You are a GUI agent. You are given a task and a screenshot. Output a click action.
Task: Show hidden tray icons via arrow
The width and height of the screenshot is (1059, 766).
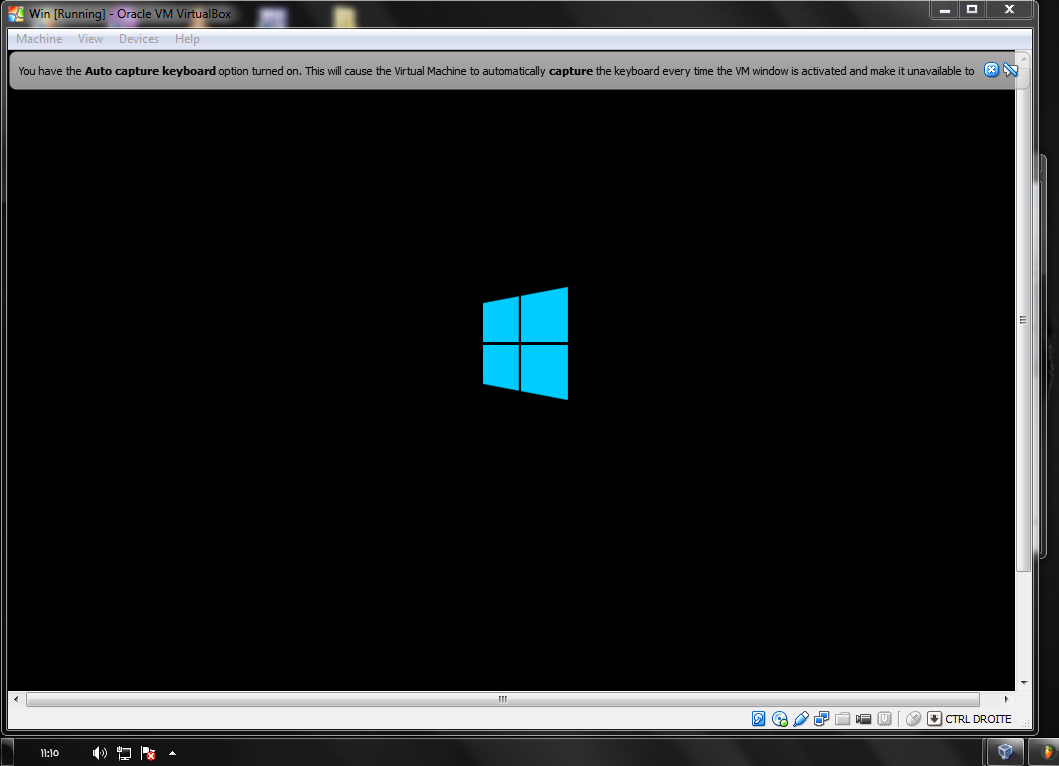(172, 752)
